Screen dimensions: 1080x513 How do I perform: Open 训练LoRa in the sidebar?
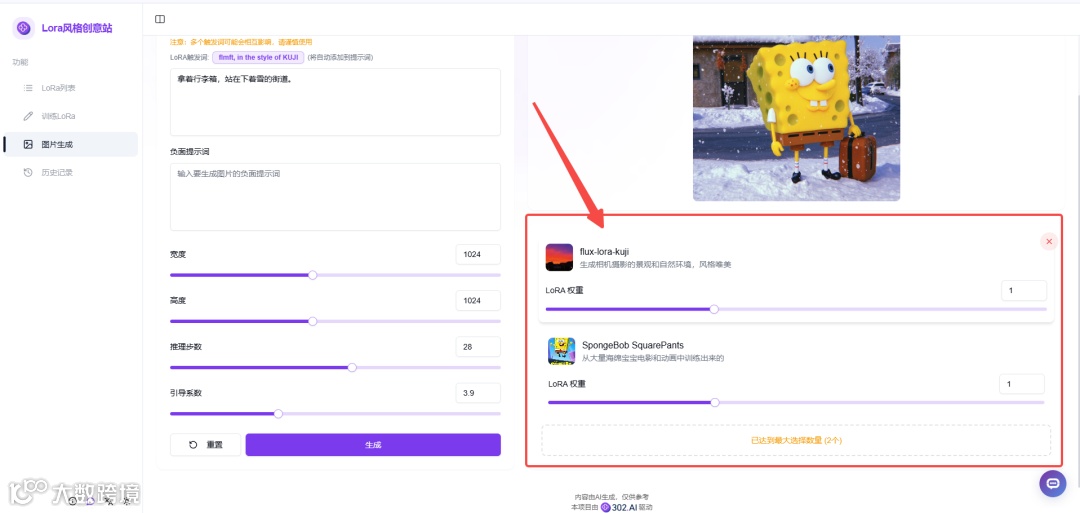[70, 116]
